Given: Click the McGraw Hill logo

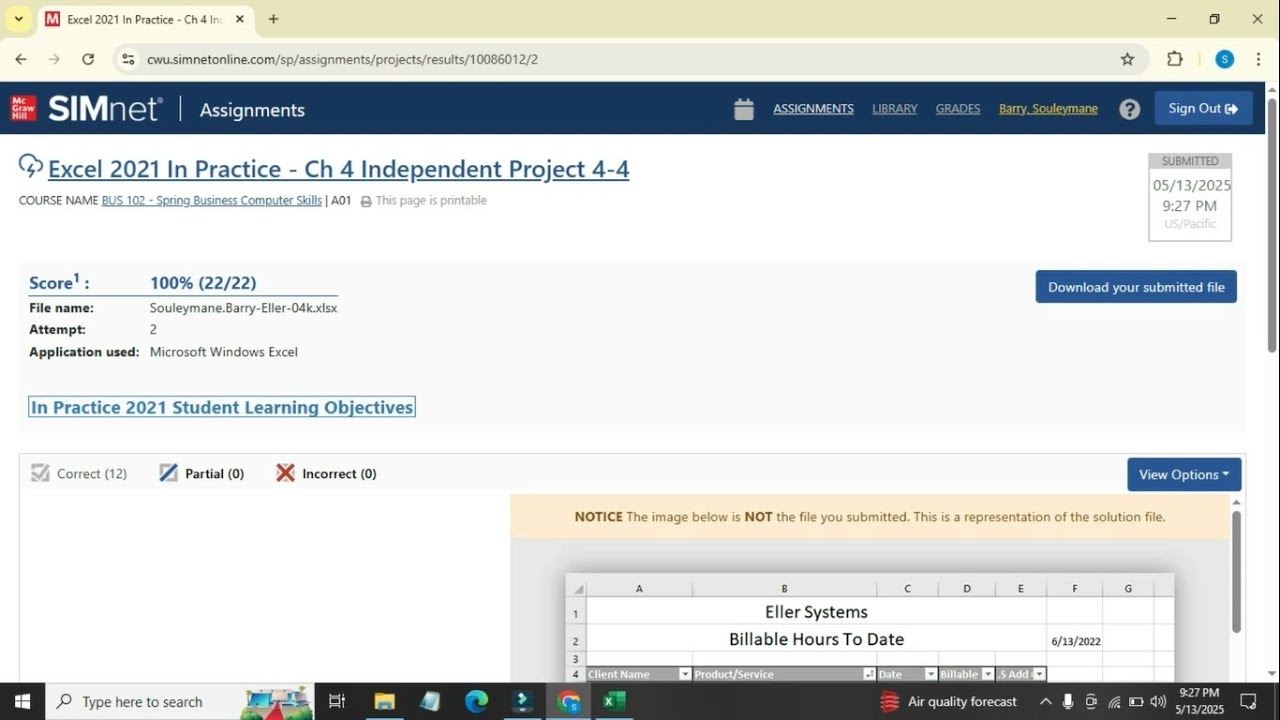Looking at the screenshot, I should point(23,108).
